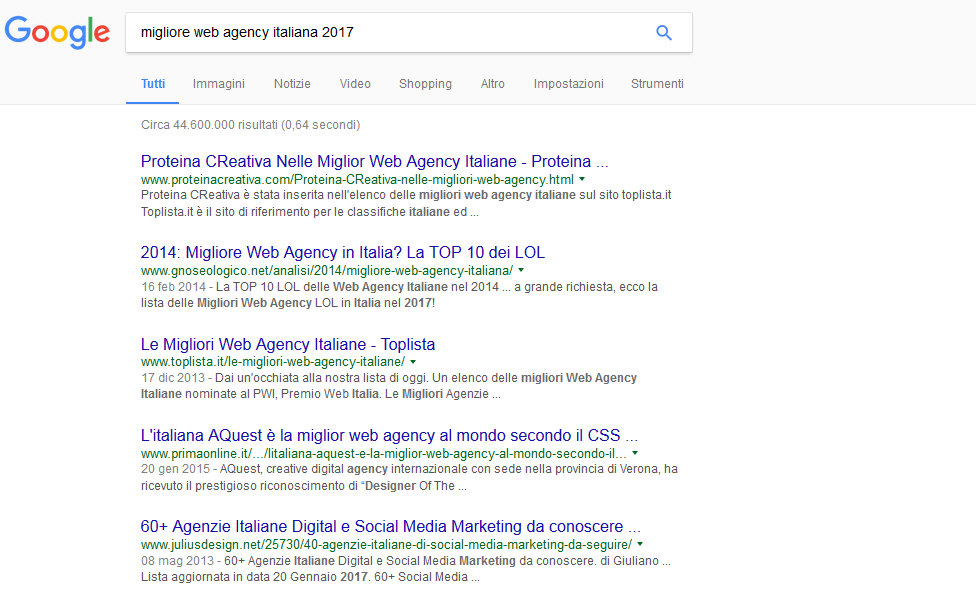Image resolution: width=976 pixels, height=604 pixels.
Task: Open Le Migliori Web Agency Italiane Toplista link
Action: tap(287, 344)
